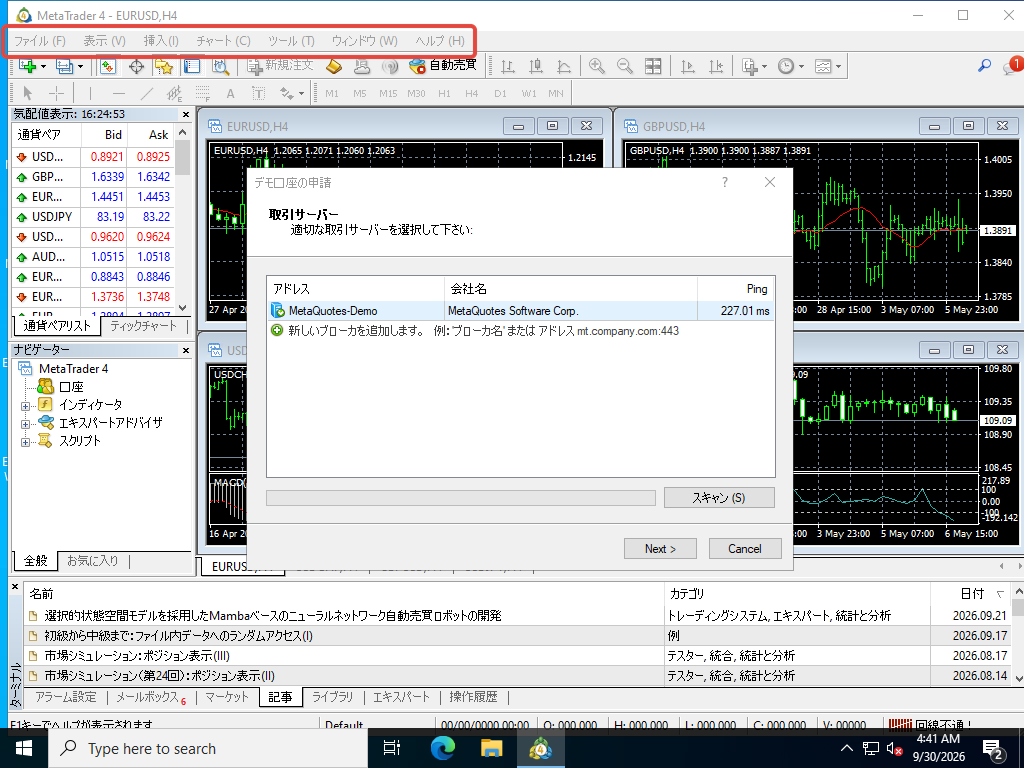The width and height of the screenshot is (1024, 768).
Task: Toggle the D1 timeframe button
Action: coord(500,93)
